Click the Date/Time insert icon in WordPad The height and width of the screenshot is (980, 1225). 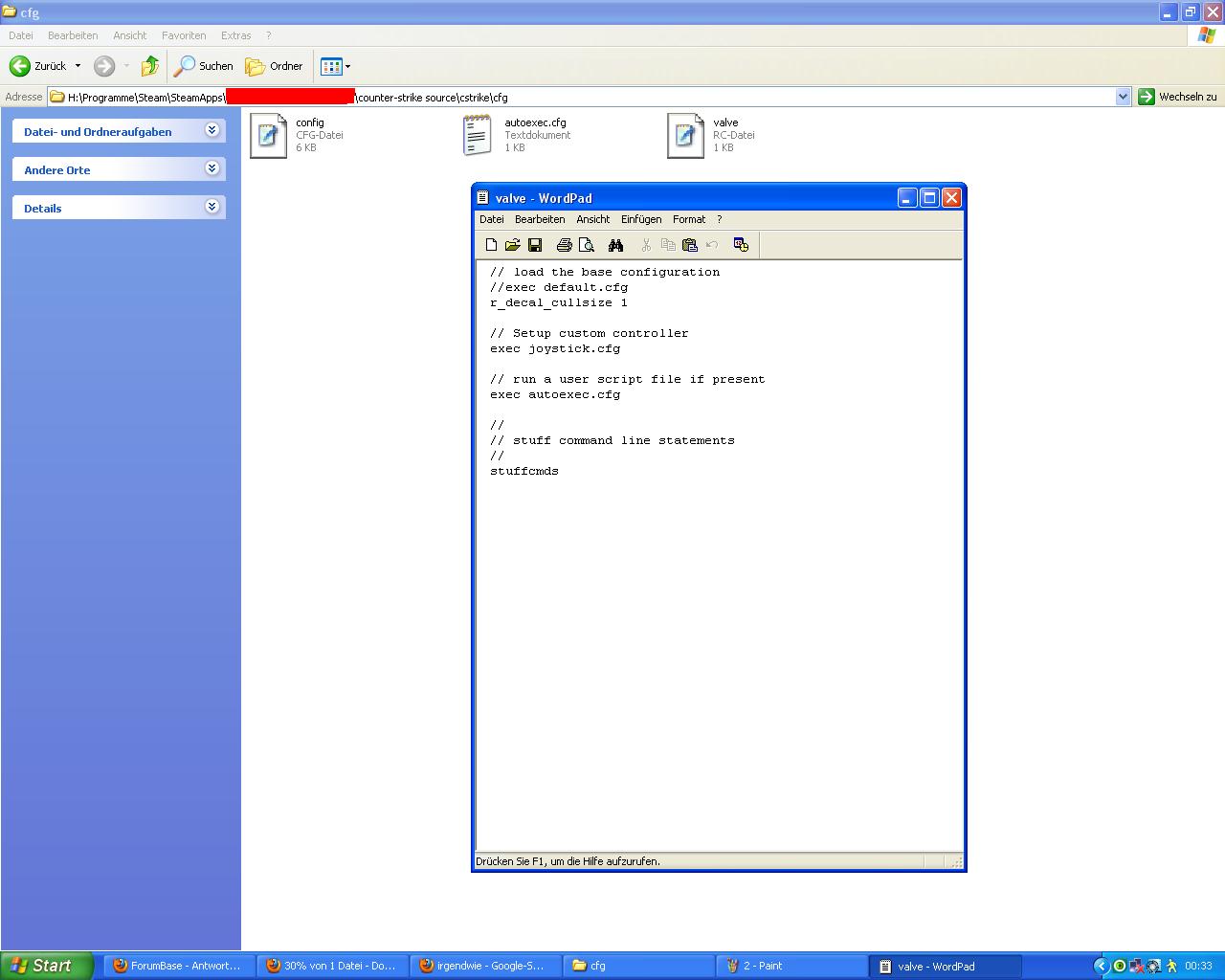[741, 245]
